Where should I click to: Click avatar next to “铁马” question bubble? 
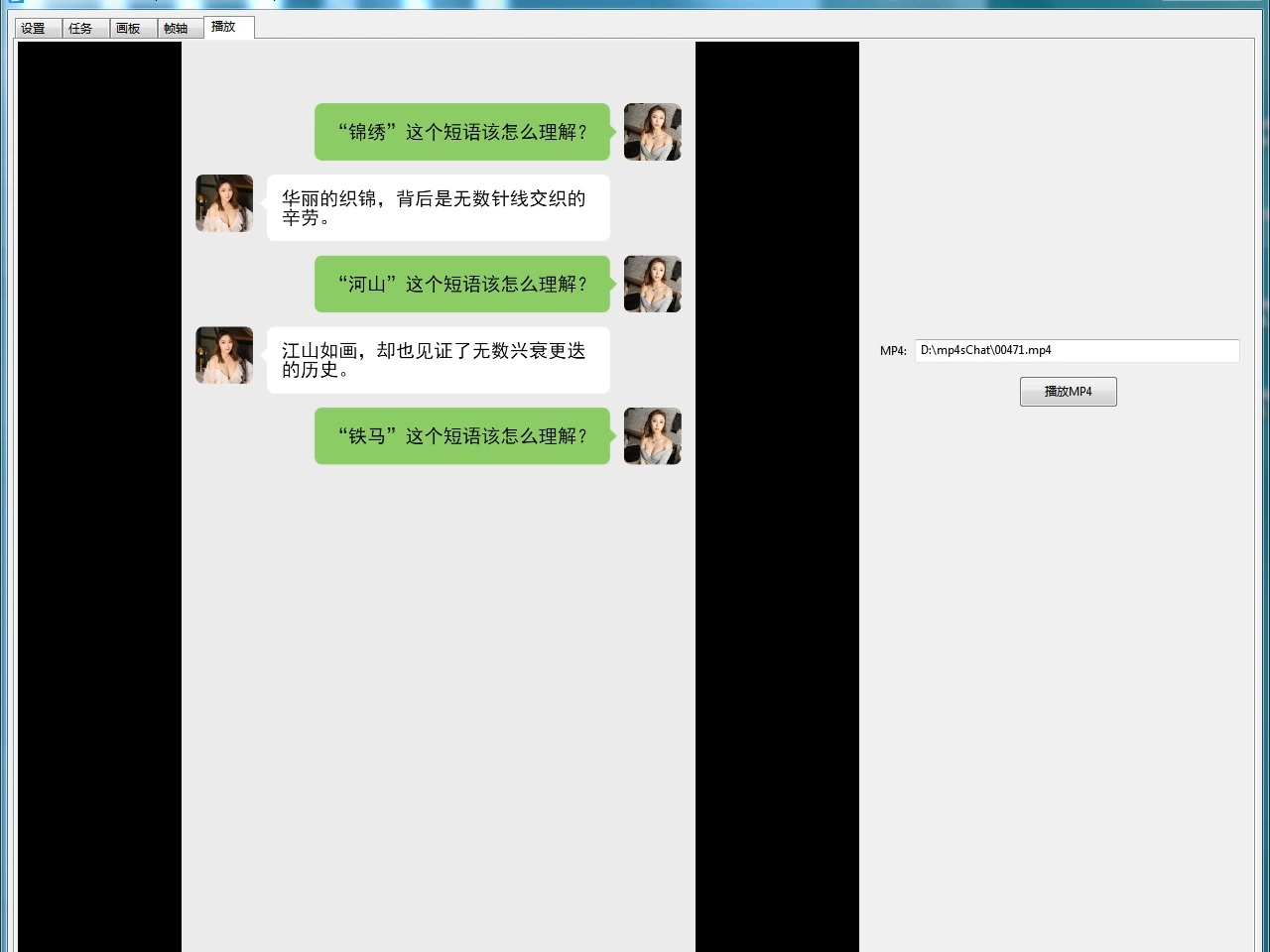point(652,435)
